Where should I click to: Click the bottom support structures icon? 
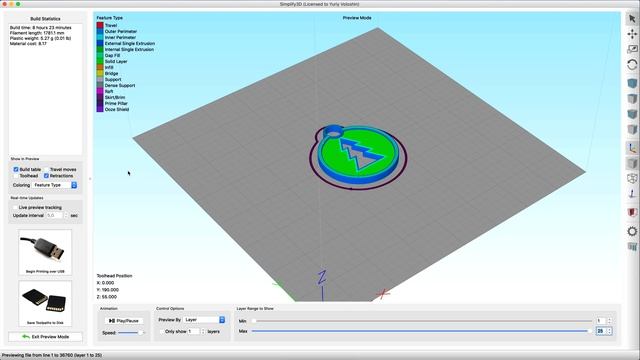click(632, 246)
